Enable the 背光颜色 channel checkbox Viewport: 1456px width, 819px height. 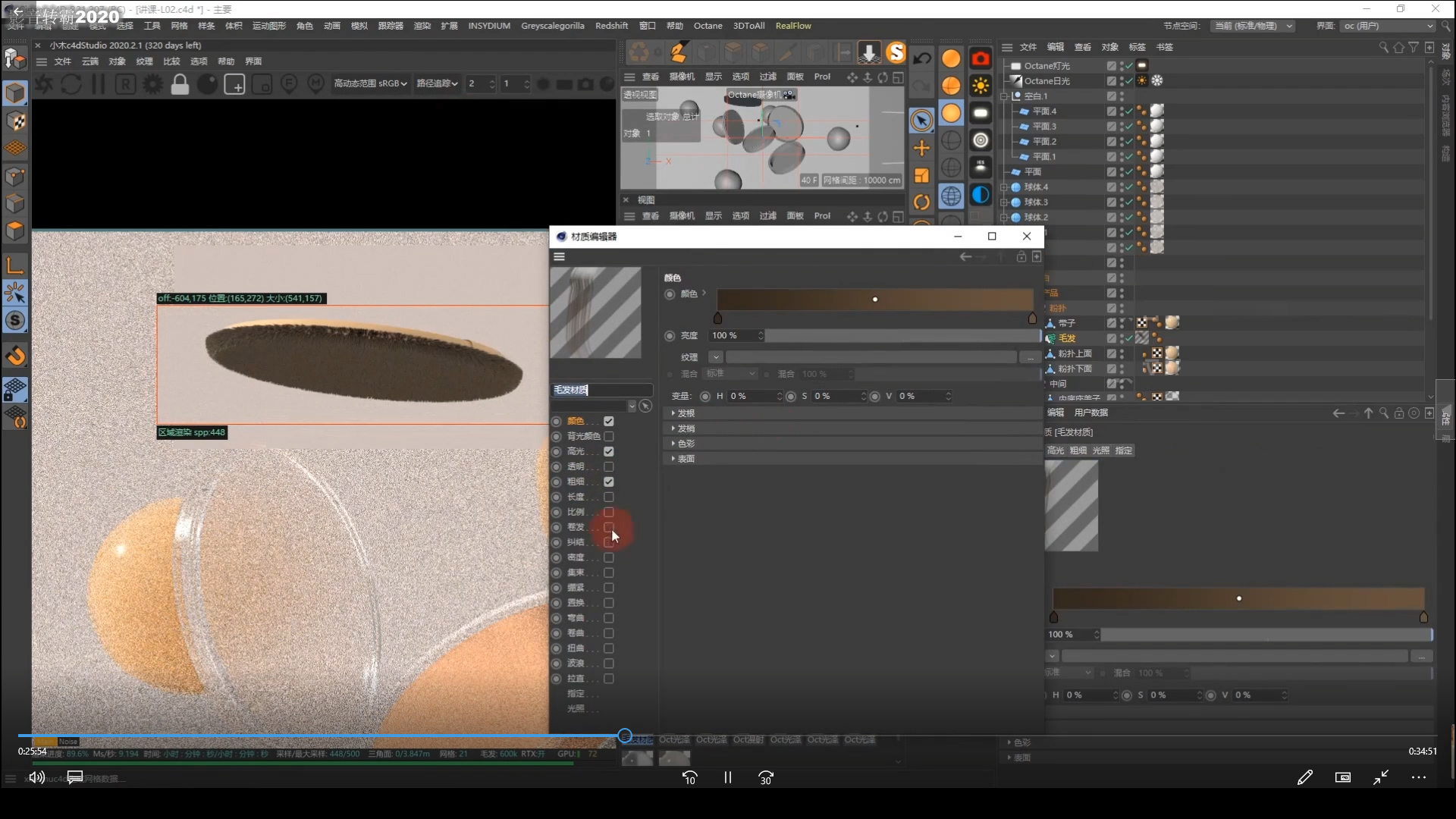(x=608, y=436)
